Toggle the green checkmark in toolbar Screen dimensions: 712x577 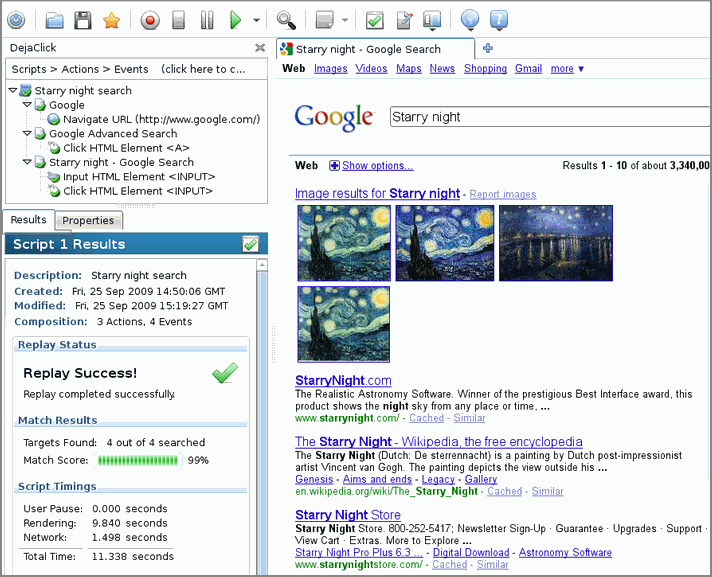pos(374,19)
